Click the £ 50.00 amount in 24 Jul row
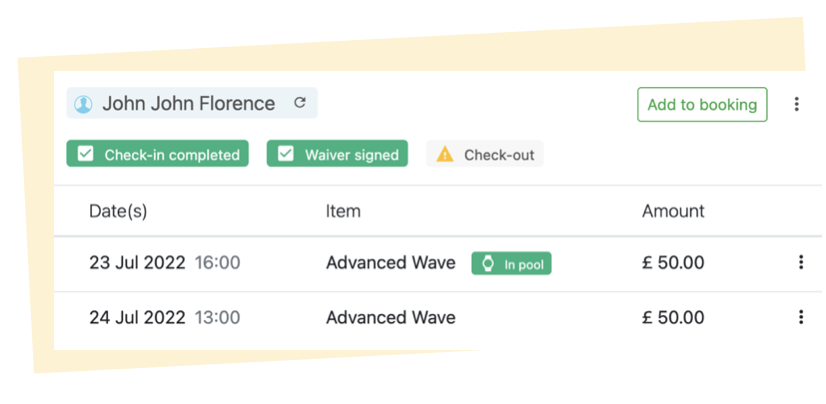 pyautogui.click(x=673, y=317)
